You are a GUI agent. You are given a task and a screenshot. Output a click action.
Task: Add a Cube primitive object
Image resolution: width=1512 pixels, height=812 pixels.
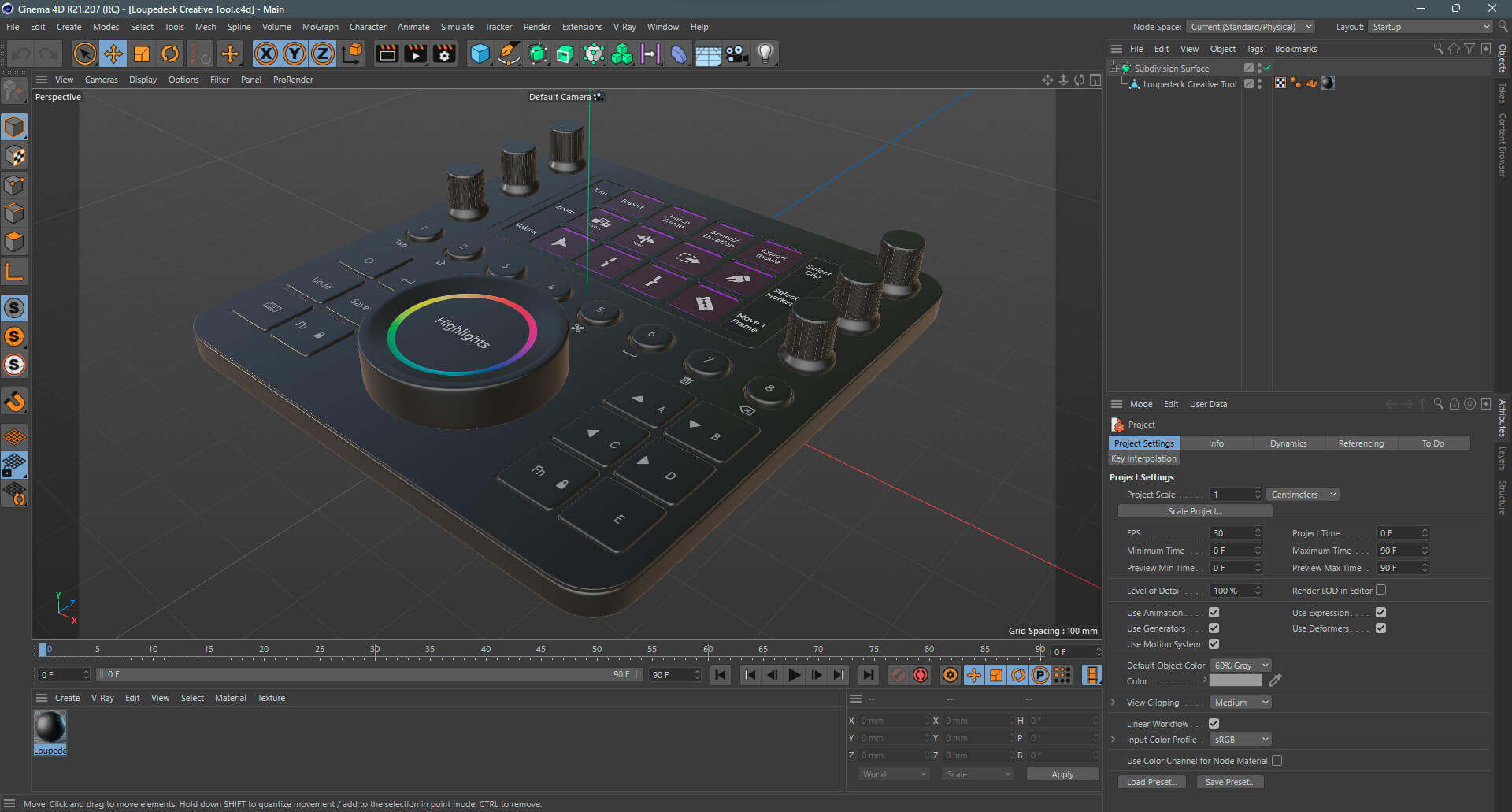point(480,54)
